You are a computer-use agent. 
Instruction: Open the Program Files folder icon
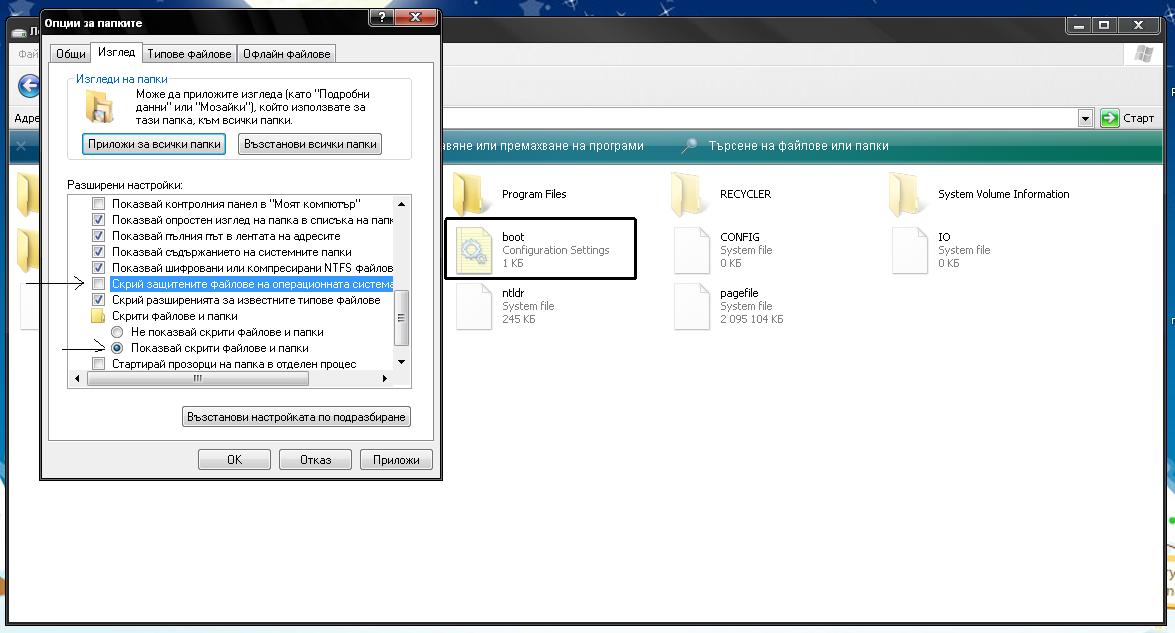(470, 193)
